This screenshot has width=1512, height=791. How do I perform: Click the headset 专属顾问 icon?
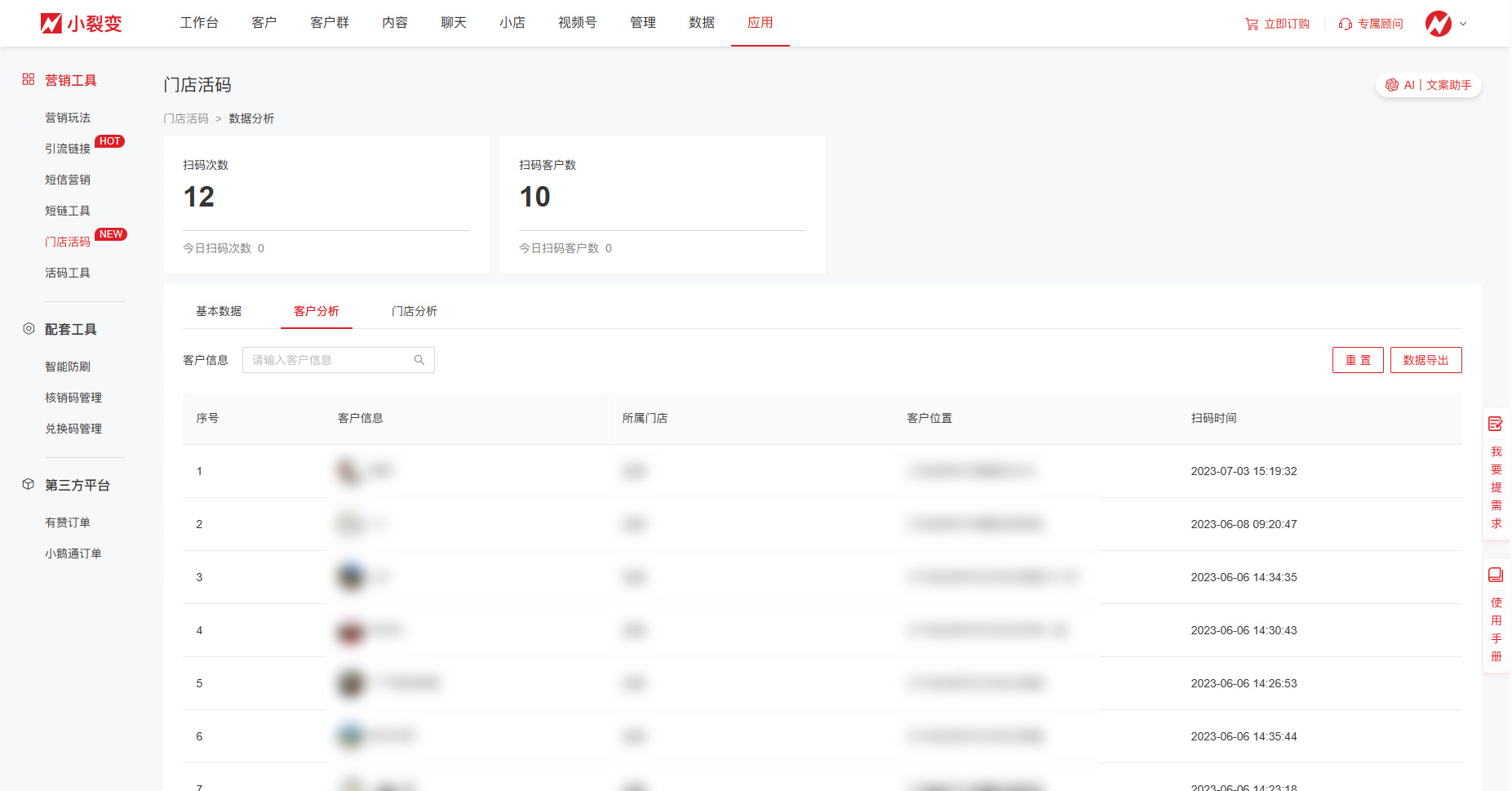tap(1346, 24)
